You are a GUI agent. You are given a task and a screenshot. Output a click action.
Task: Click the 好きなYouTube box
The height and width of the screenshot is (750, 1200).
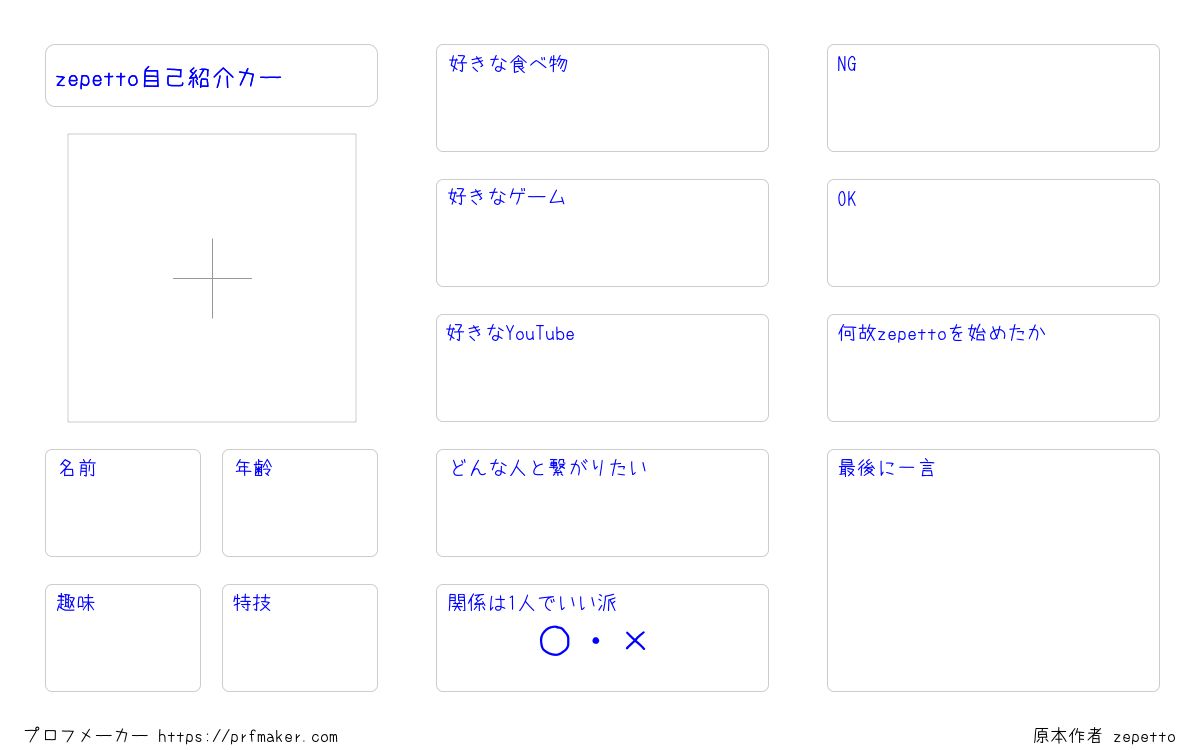coord(602,368)
